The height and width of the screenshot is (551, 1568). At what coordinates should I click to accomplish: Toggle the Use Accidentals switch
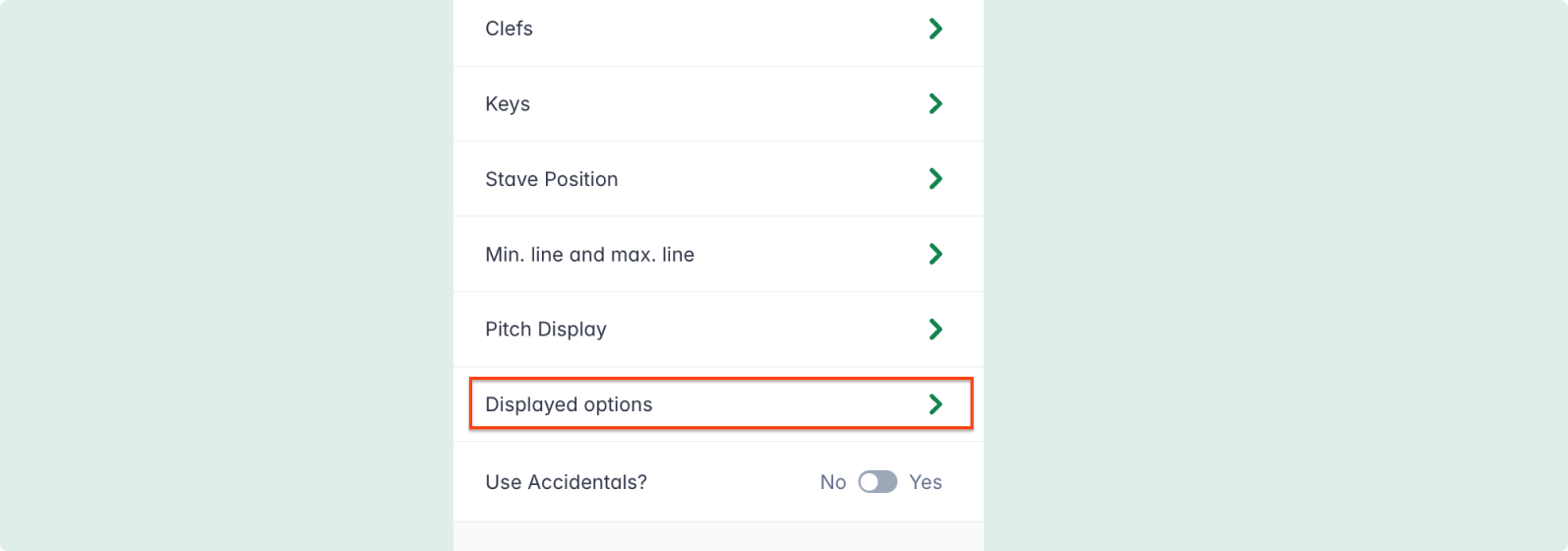tap(877, 482)
